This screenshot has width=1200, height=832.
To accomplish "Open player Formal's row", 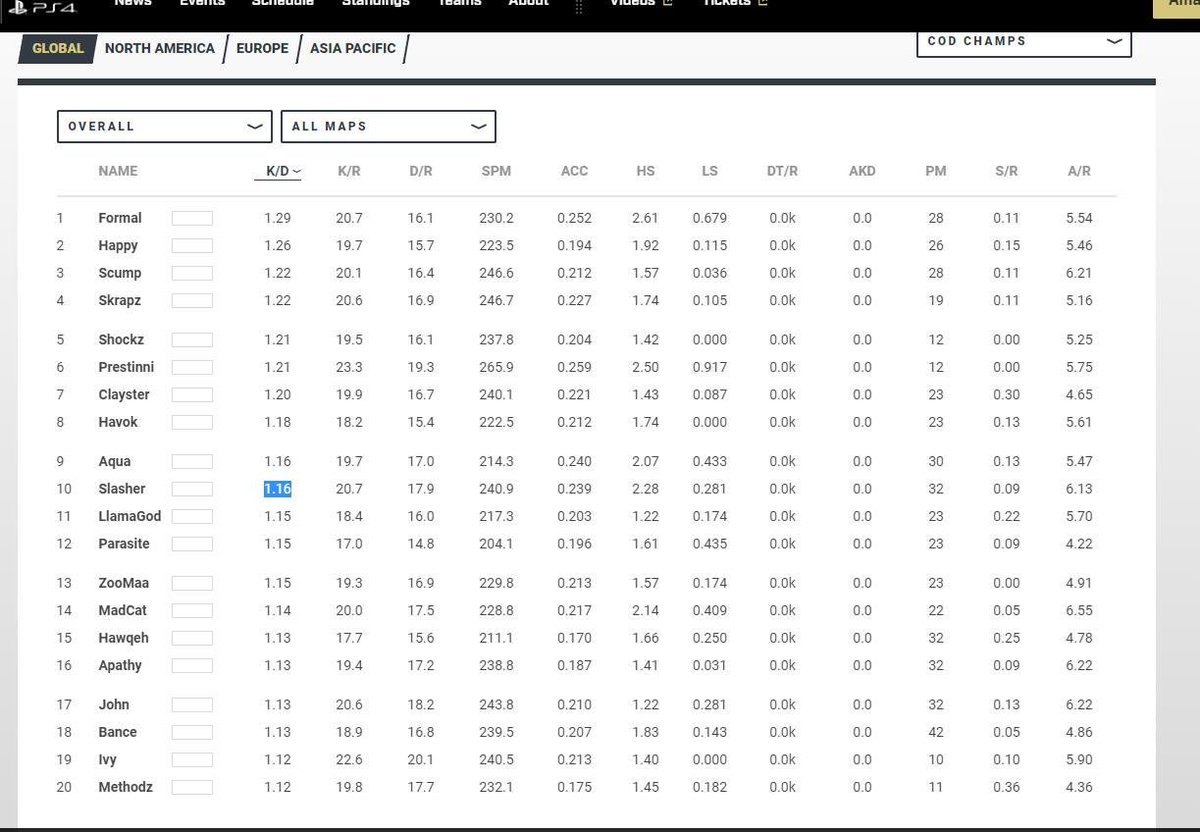I will 120,218.
